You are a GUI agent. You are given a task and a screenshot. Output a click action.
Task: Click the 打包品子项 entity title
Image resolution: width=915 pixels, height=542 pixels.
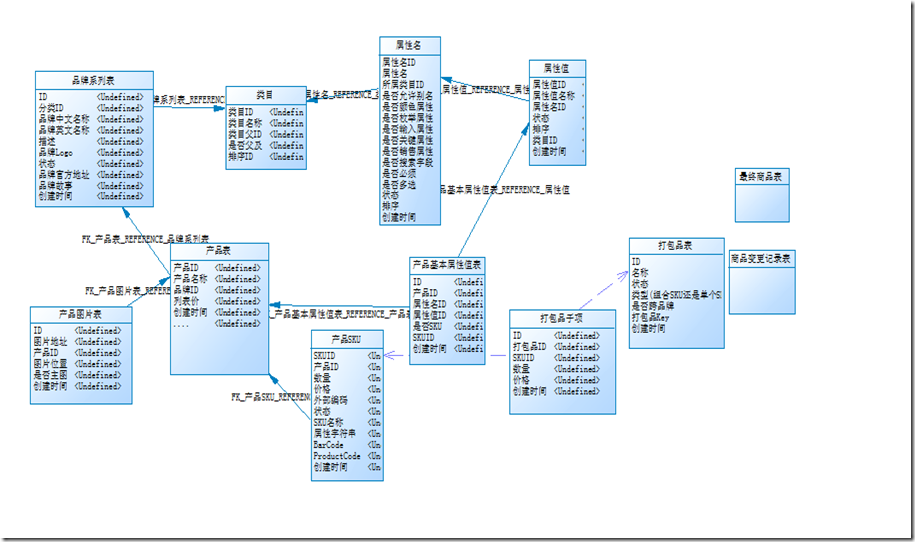click(x=562, y=318)
